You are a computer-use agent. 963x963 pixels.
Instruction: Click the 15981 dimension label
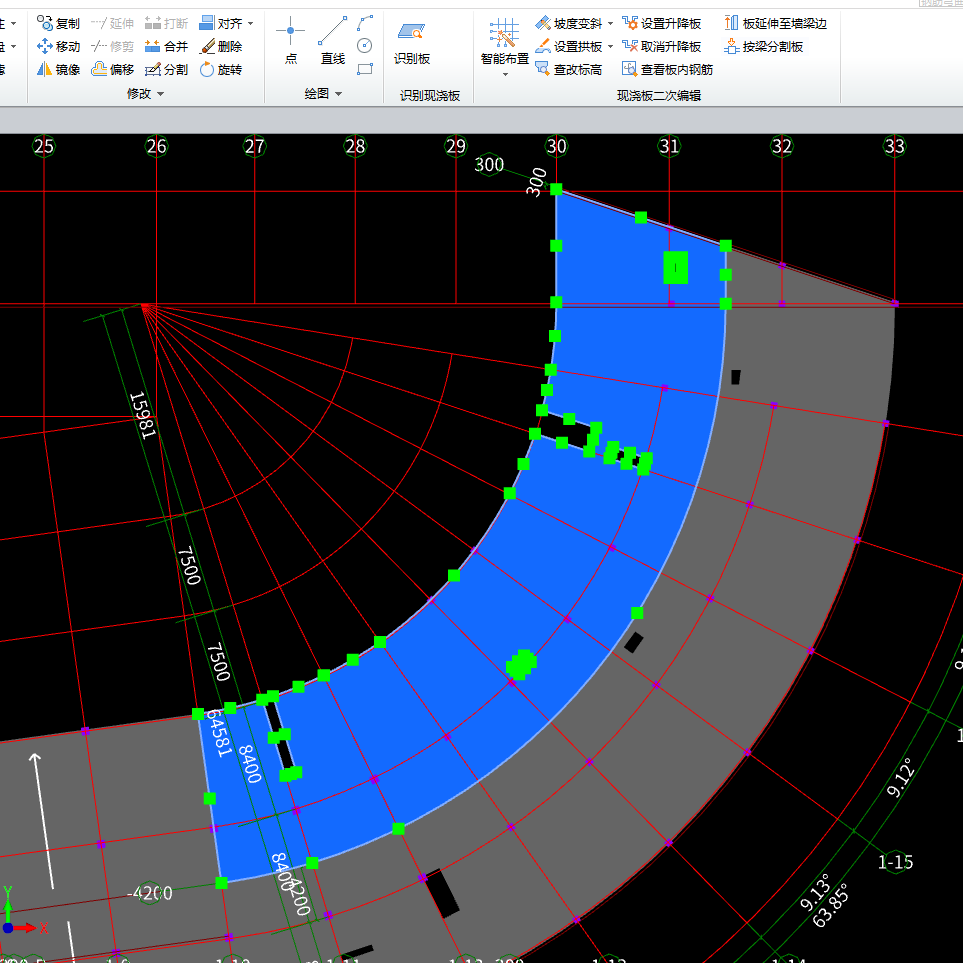click(x=142, y=415)
